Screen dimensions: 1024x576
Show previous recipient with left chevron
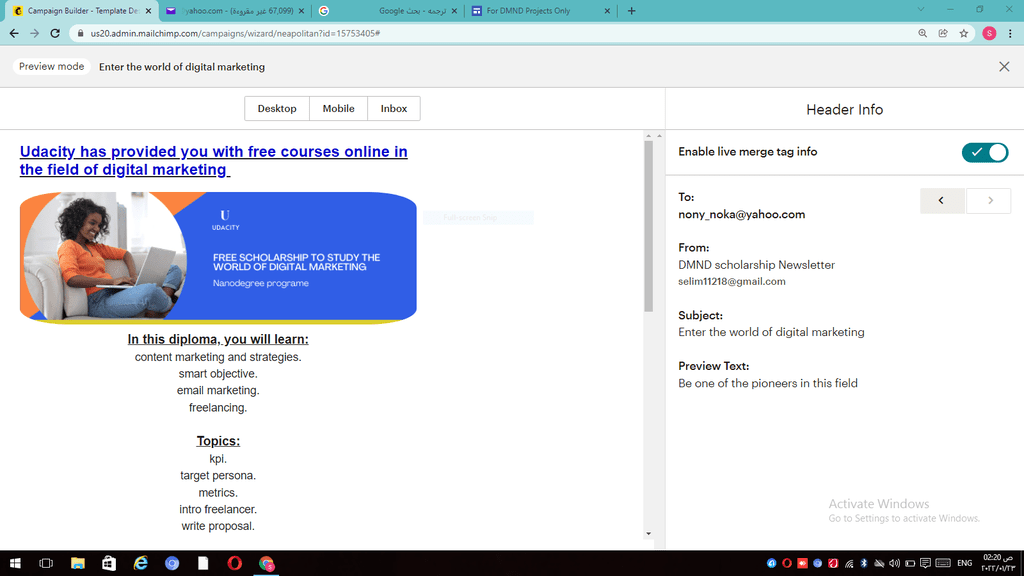point(942,200)
